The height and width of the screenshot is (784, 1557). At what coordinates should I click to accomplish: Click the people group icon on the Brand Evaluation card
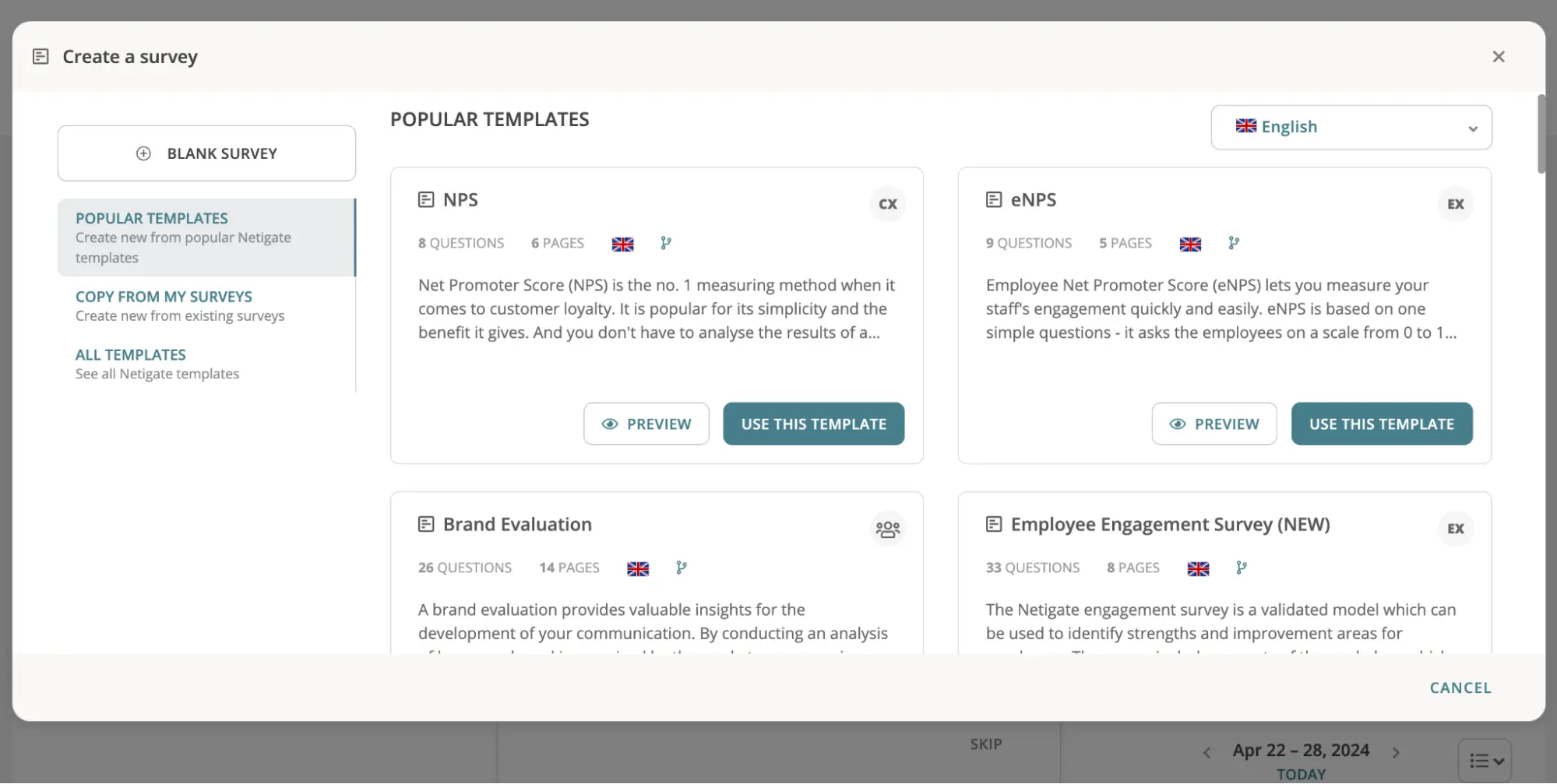pyautogui.click(x=887, y=529)
